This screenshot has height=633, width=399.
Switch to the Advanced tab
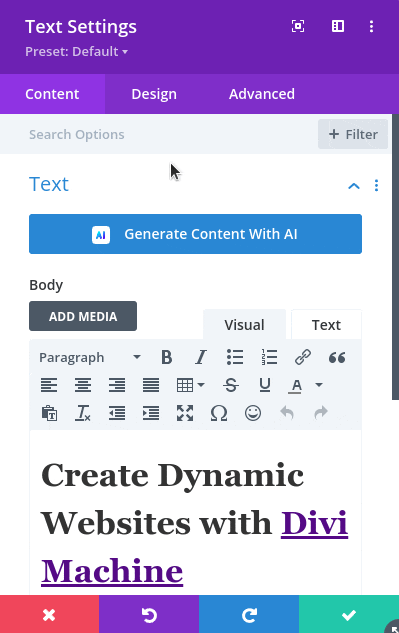(262, 94)
